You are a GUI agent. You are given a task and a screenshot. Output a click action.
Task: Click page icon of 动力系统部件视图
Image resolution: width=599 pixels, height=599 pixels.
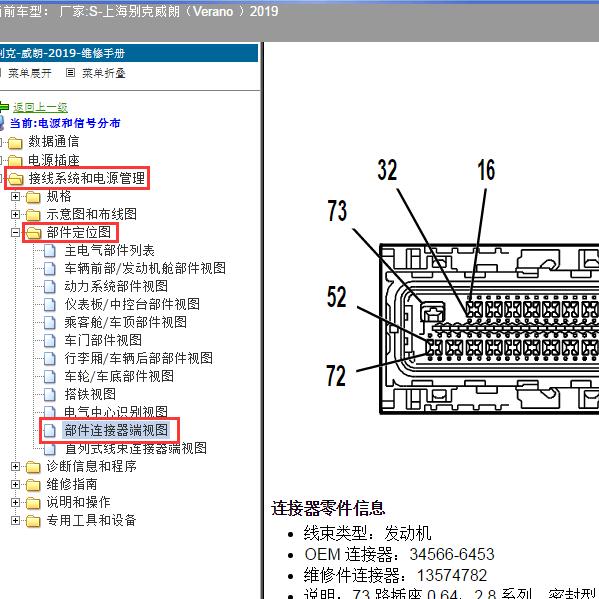coord(50,287)
